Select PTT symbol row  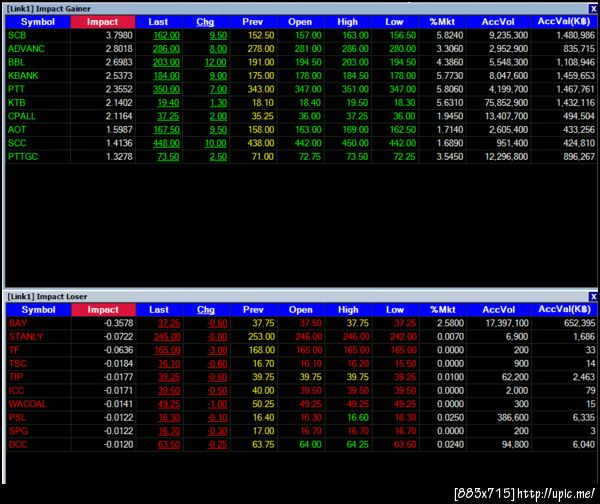[x=16, y=89]
